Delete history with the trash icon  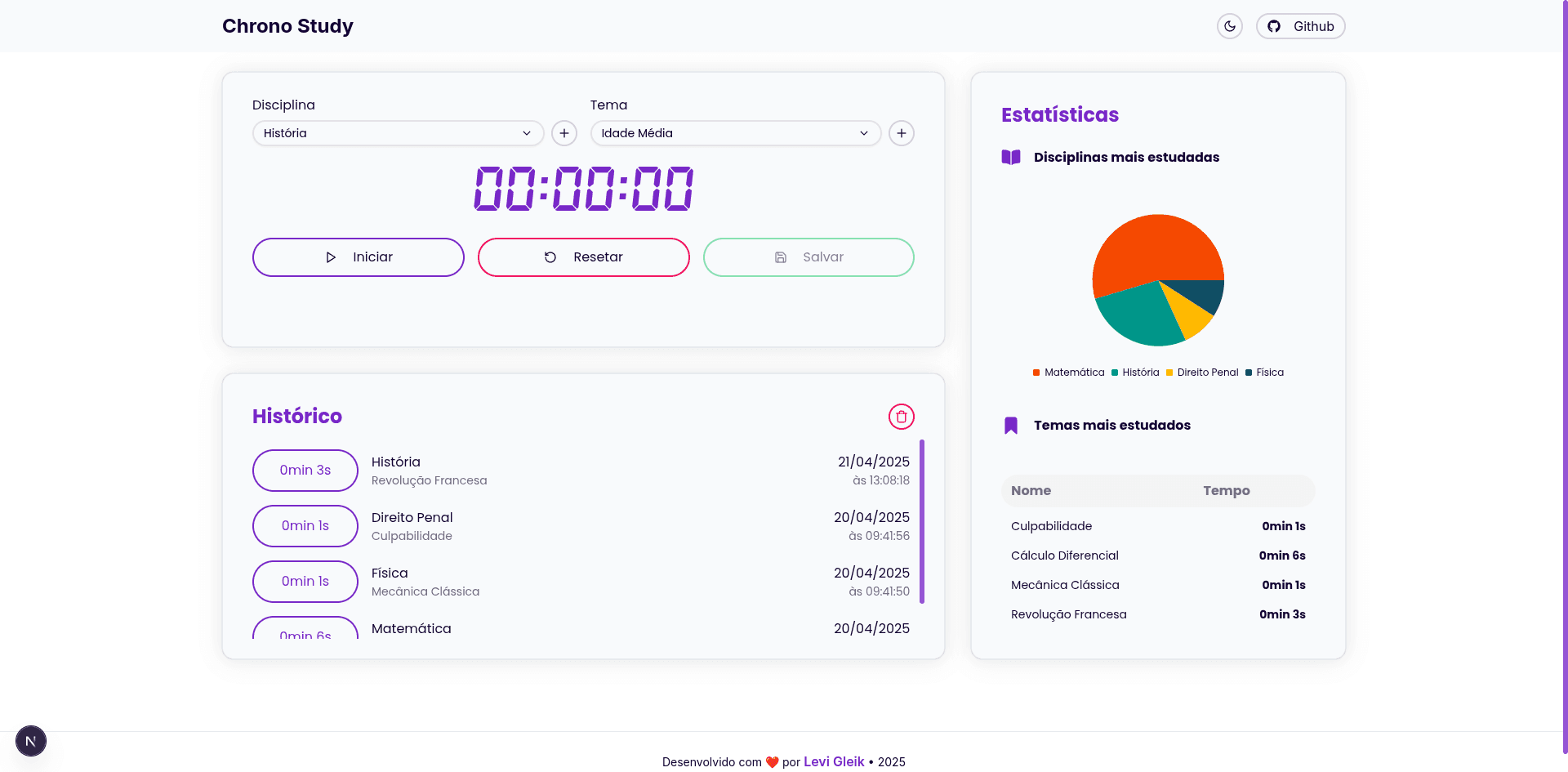pos(902,417)
